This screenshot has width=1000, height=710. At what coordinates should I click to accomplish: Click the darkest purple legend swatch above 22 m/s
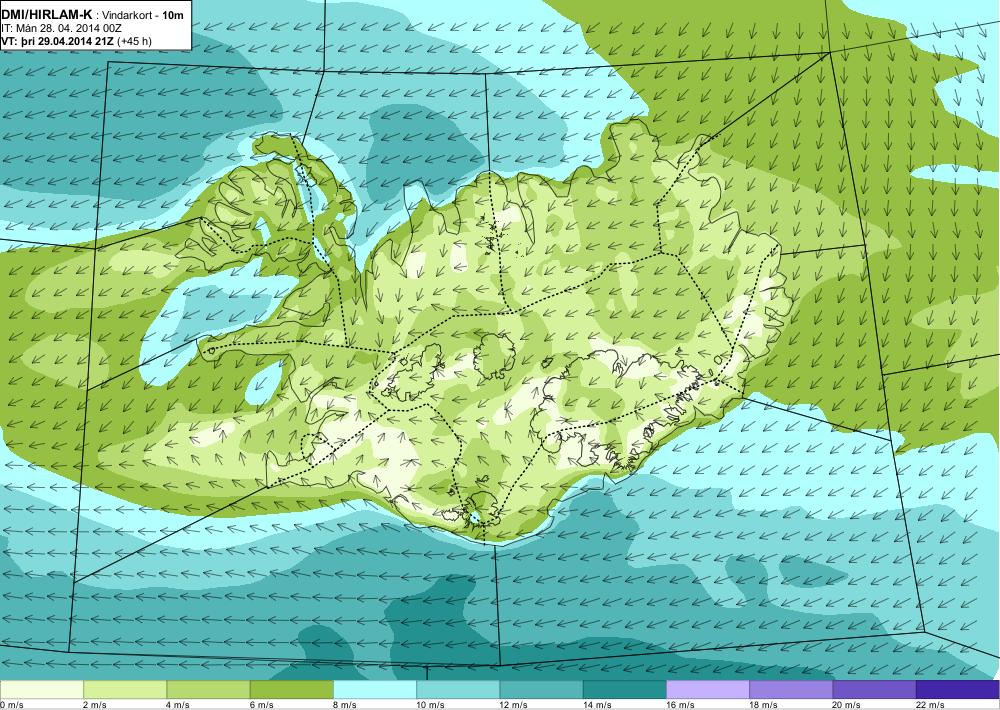958,690
